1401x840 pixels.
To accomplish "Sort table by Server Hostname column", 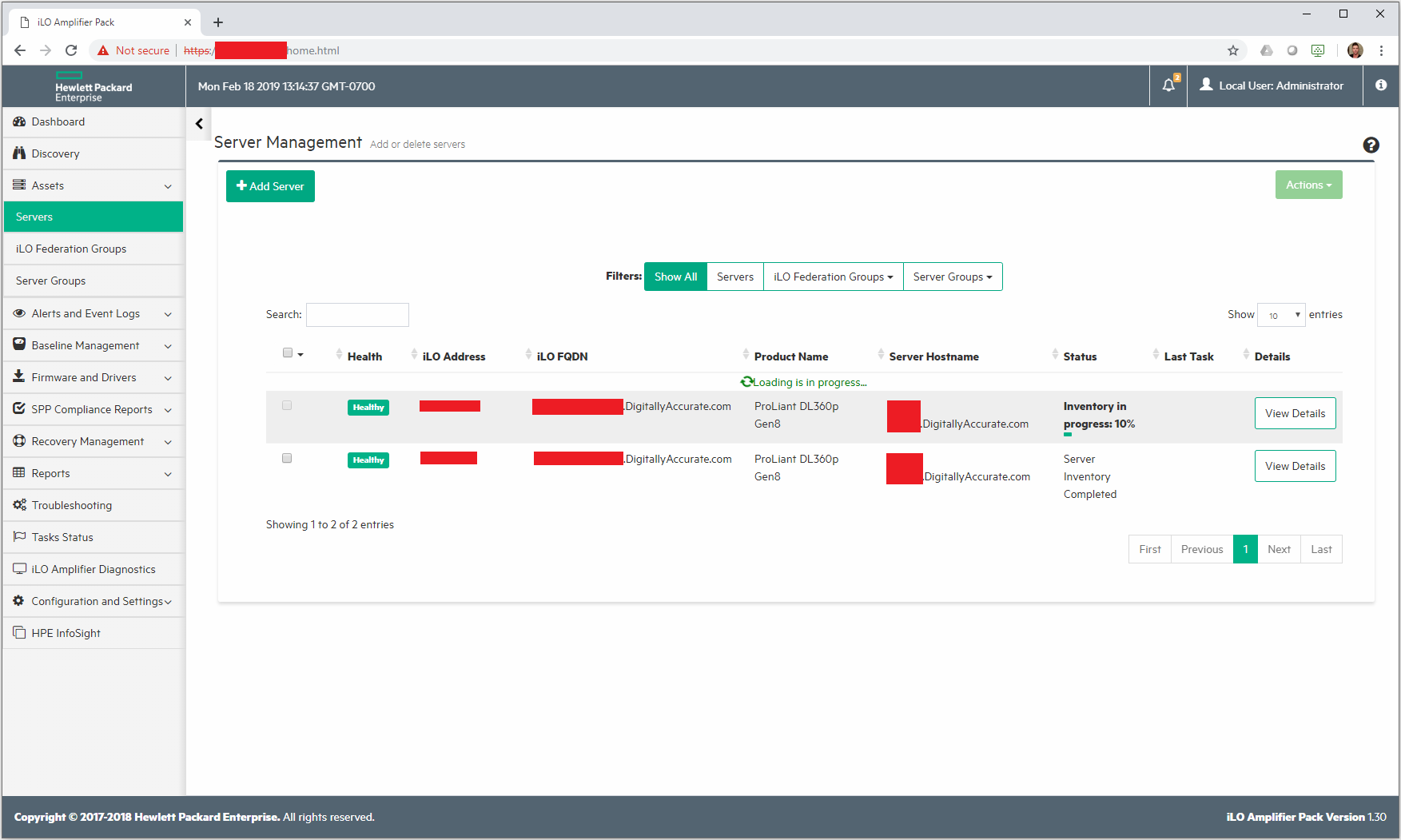I will (933, 356).
